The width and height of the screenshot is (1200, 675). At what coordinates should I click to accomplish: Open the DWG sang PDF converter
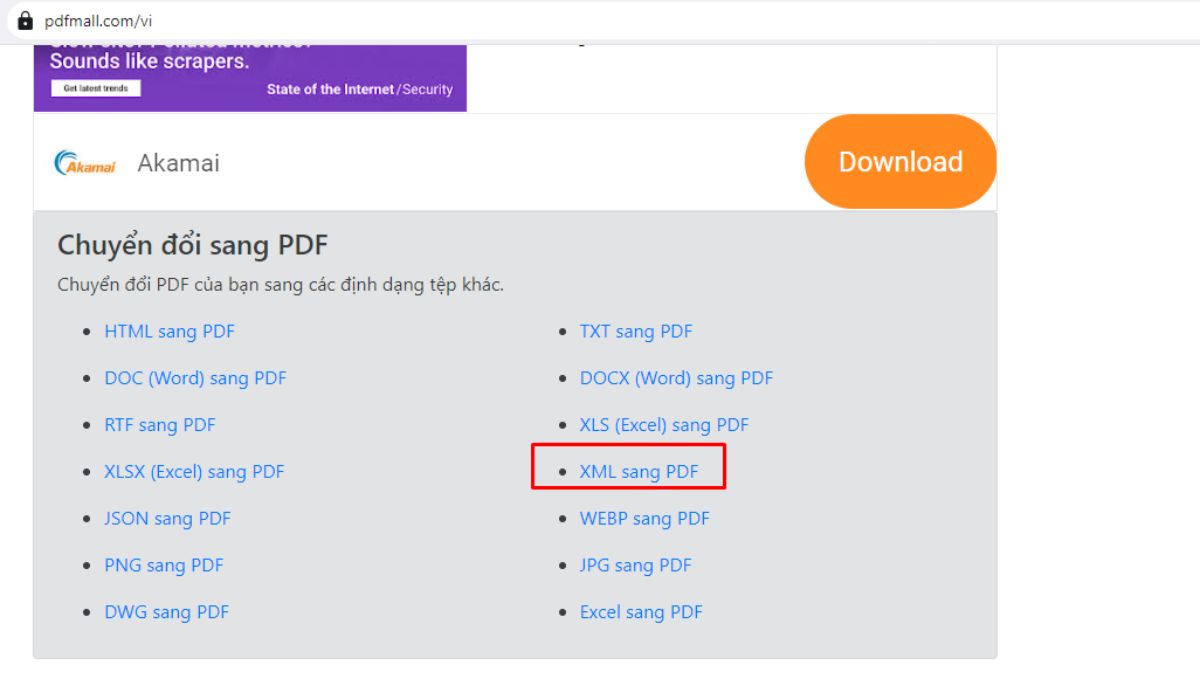[x=167, y=611]
